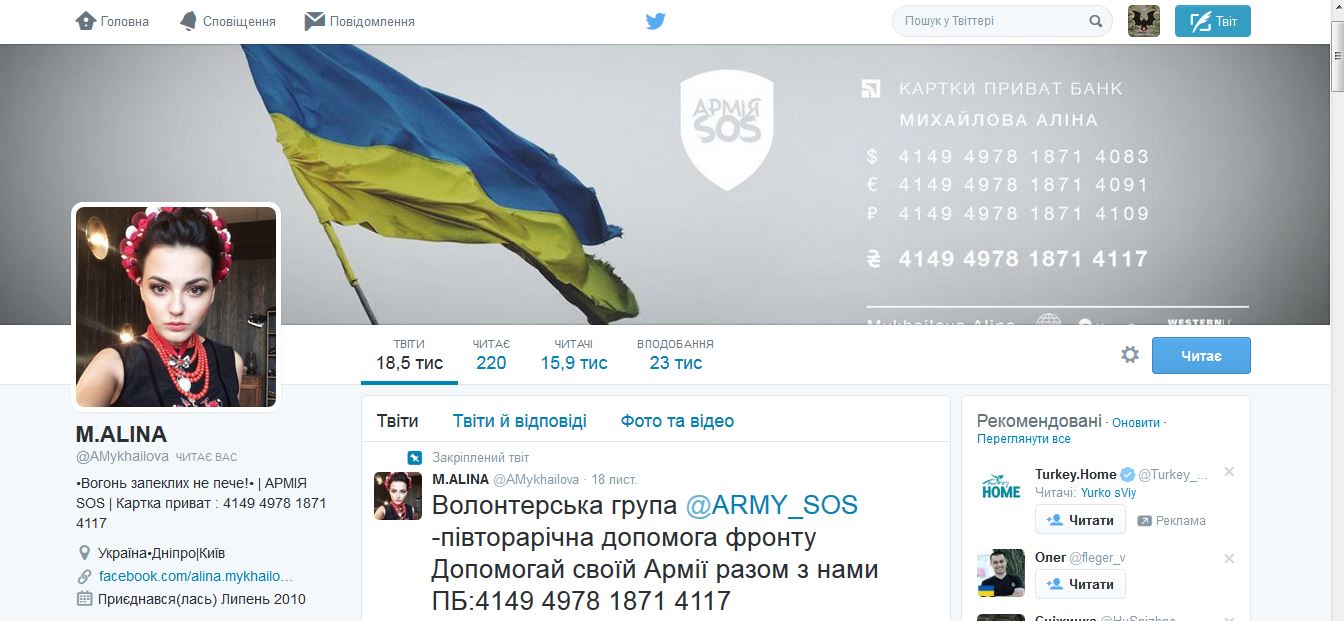This screenshot has height=621, width=1344.
Task: Compose a new tweet with Твіт button
Action: (x=1212, y=21)
